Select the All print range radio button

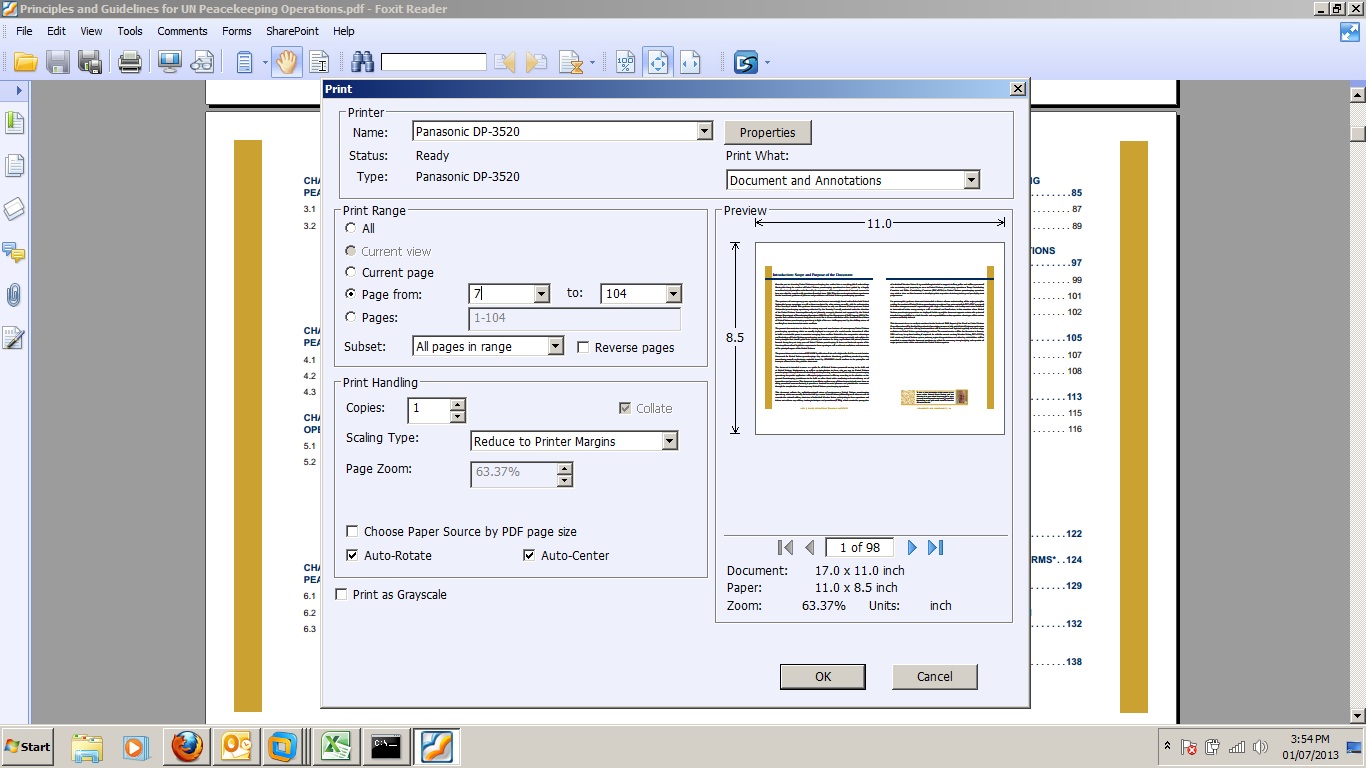click(351, 228)
